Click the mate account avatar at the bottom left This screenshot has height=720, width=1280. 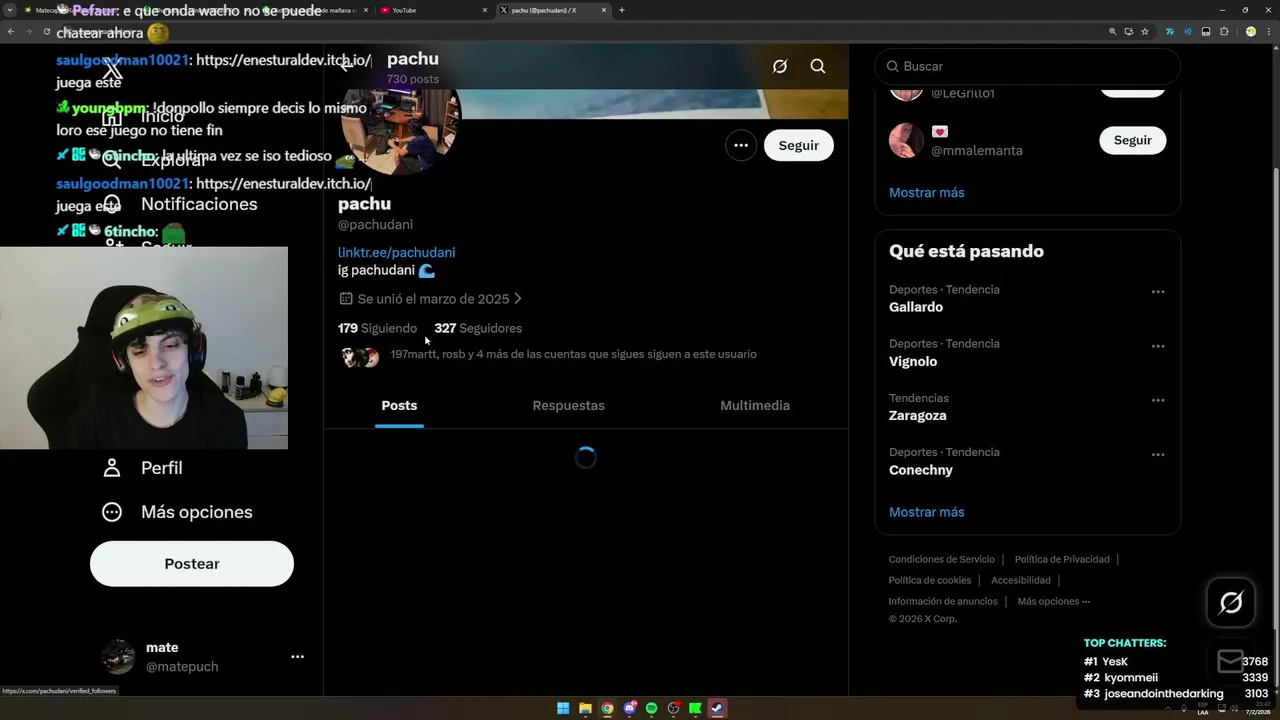pos(118,657)
